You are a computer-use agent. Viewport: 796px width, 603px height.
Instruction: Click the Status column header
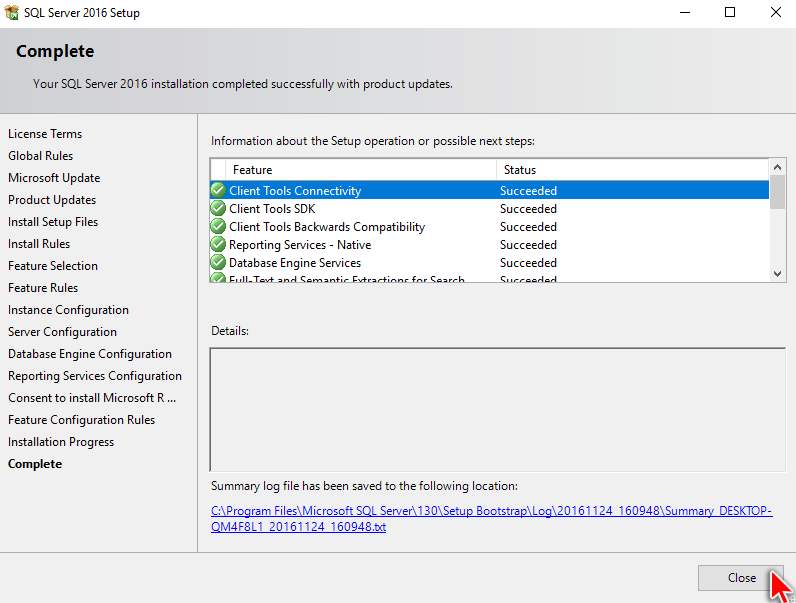tap(633, 170)
